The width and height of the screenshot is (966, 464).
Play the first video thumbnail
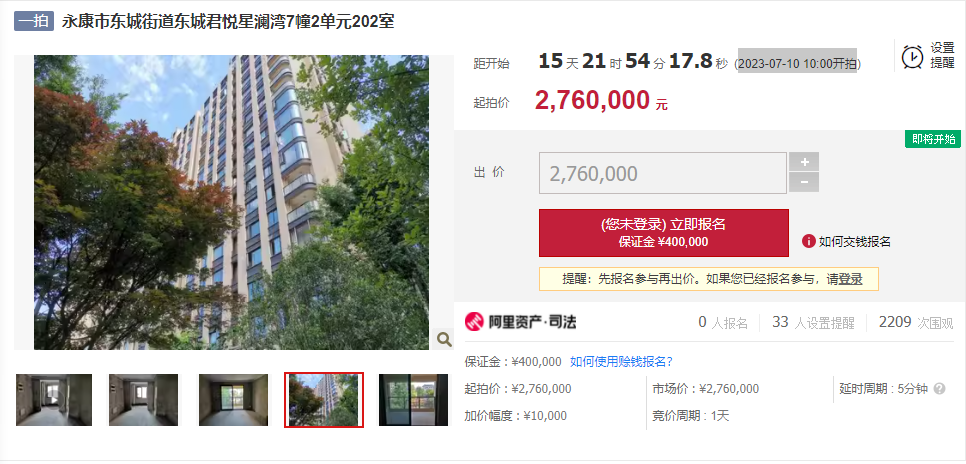coord(54,400)
